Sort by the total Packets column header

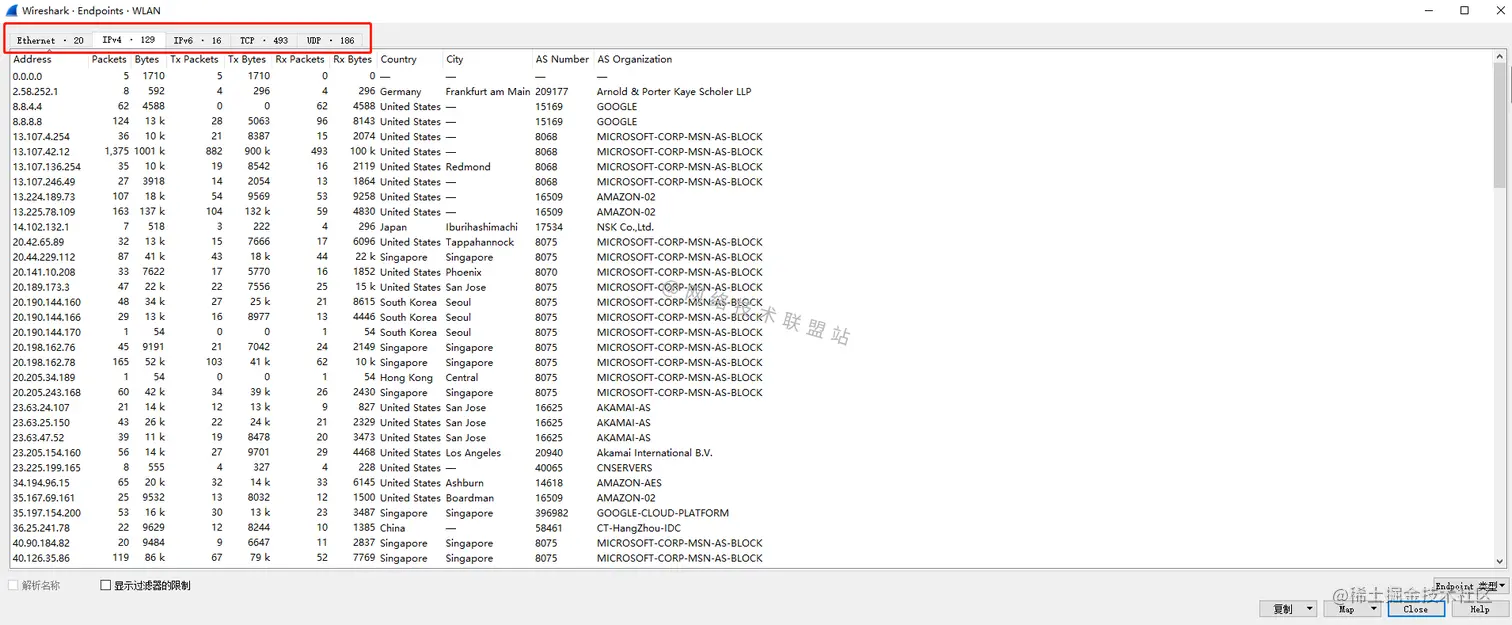click(110, 59)
